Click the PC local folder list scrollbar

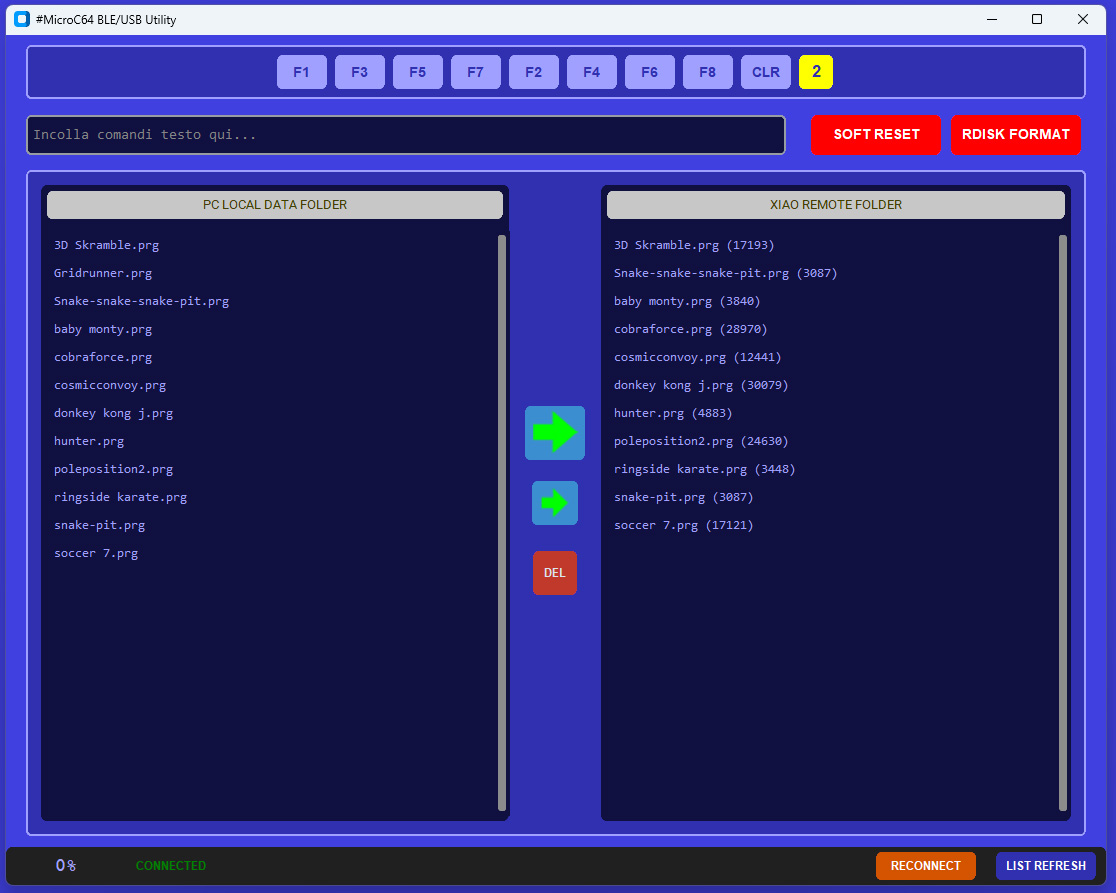[502, 522]
